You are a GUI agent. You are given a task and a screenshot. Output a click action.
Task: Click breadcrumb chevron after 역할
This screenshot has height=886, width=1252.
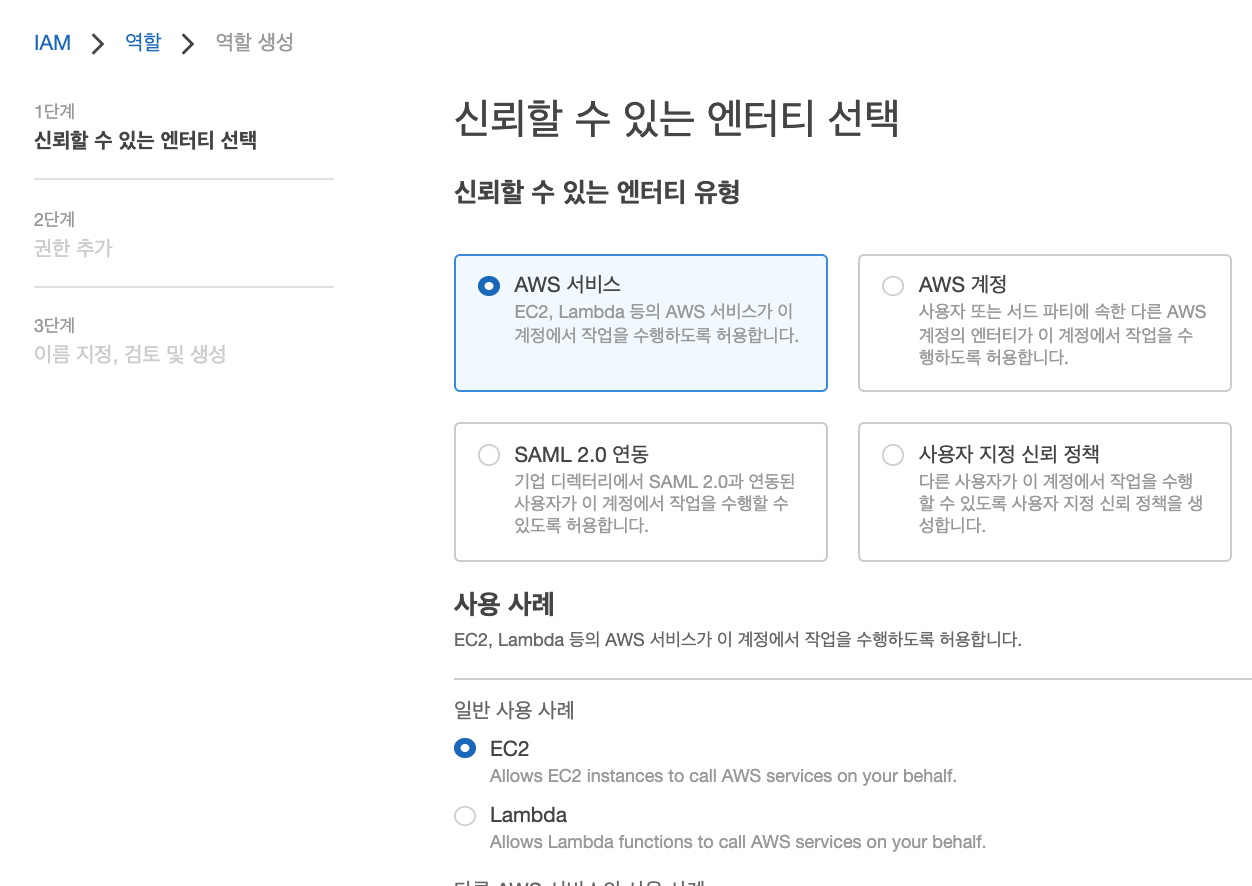188,44
